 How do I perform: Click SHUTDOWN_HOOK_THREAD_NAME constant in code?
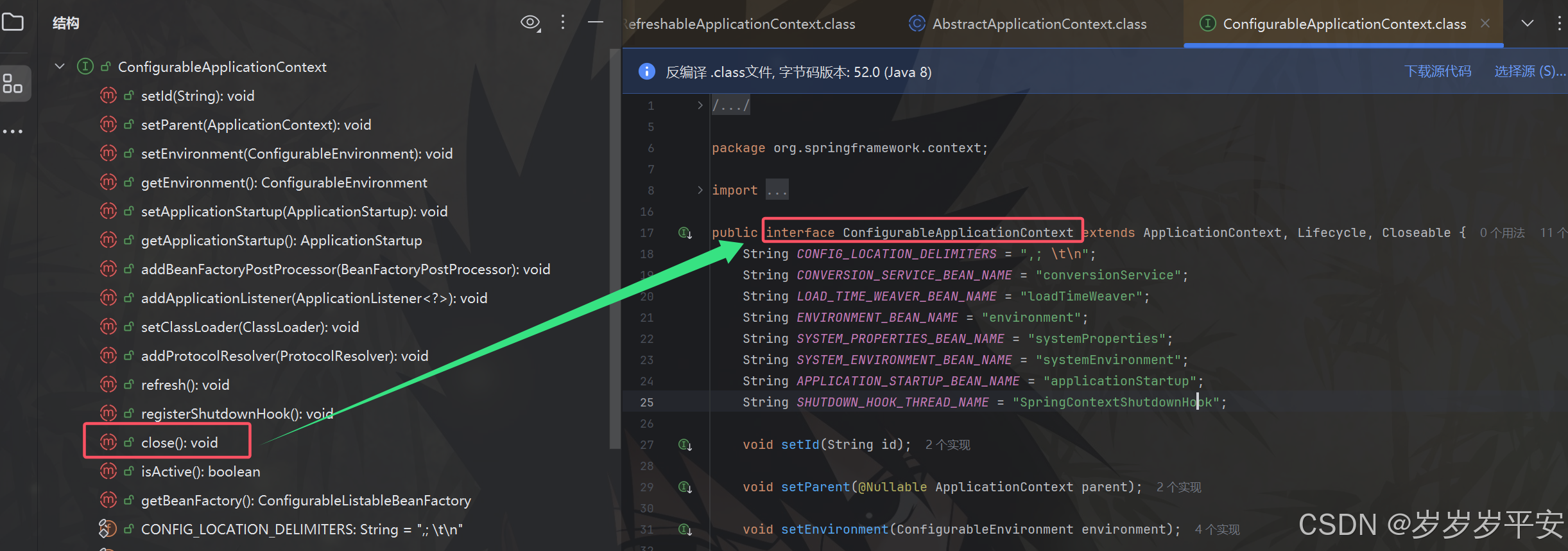(x=892, y=402)
